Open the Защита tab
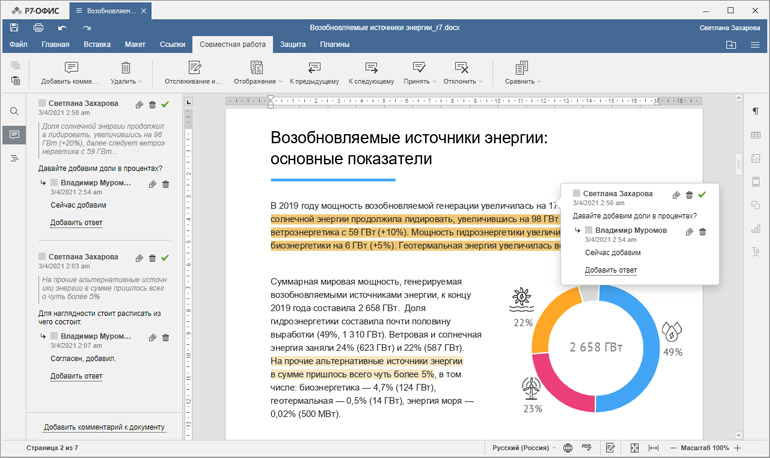 (293, 45)
